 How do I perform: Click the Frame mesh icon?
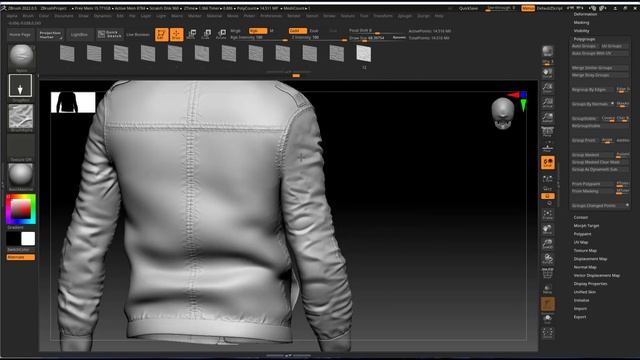pyautogui.click(x=547, y=214)
